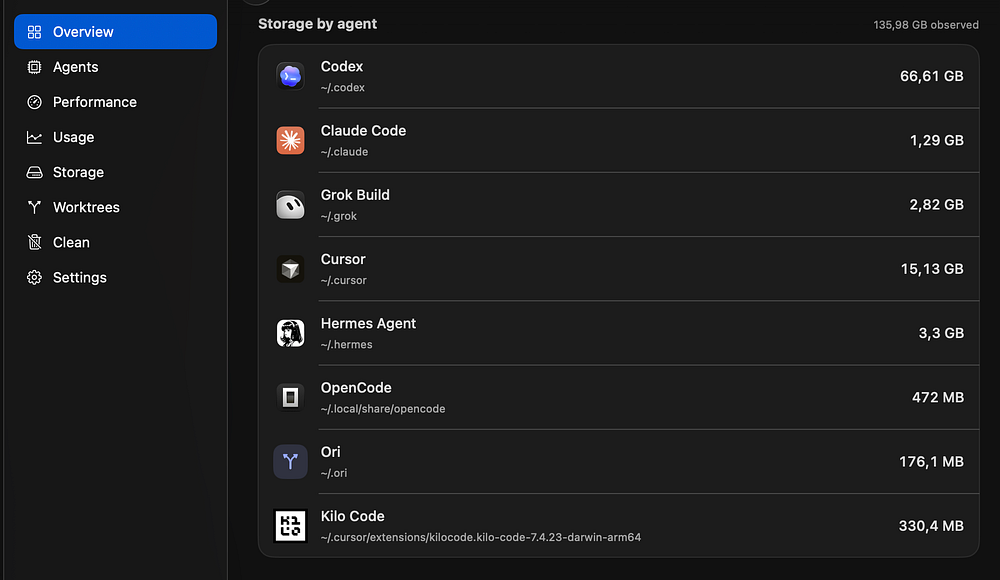The height and width of the screenshot is (580, 1000).
Task: Click the ~/.claude path text
Action: [344, 152]
